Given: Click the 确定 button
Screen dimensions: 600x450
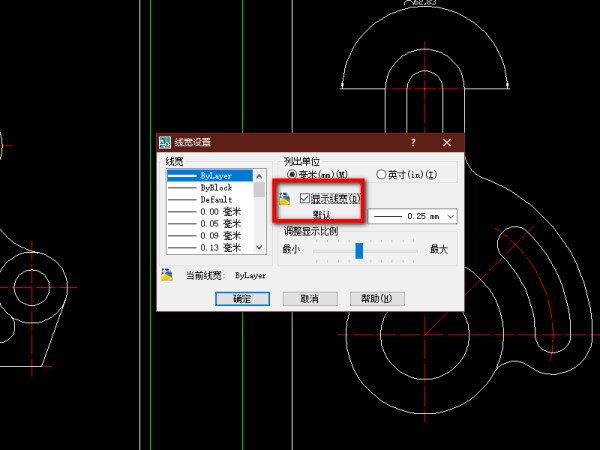Looking at the screenshot, I should [242, 298].
